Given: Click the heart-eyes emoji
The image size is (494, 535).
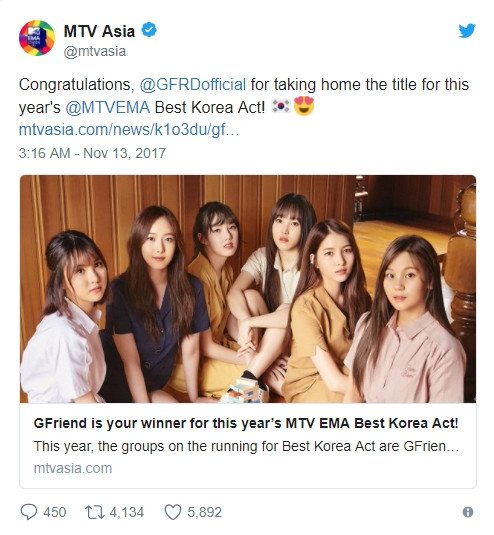Looking at the screenshot, I should click(x=304, y=106).
